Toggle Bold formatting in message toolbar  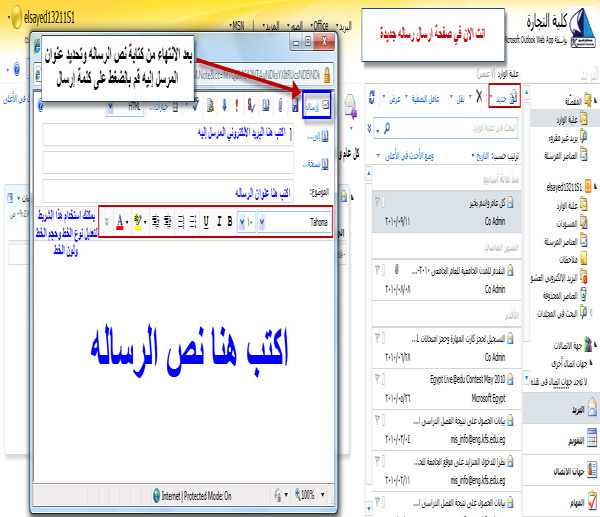click(x=229, y=219)
